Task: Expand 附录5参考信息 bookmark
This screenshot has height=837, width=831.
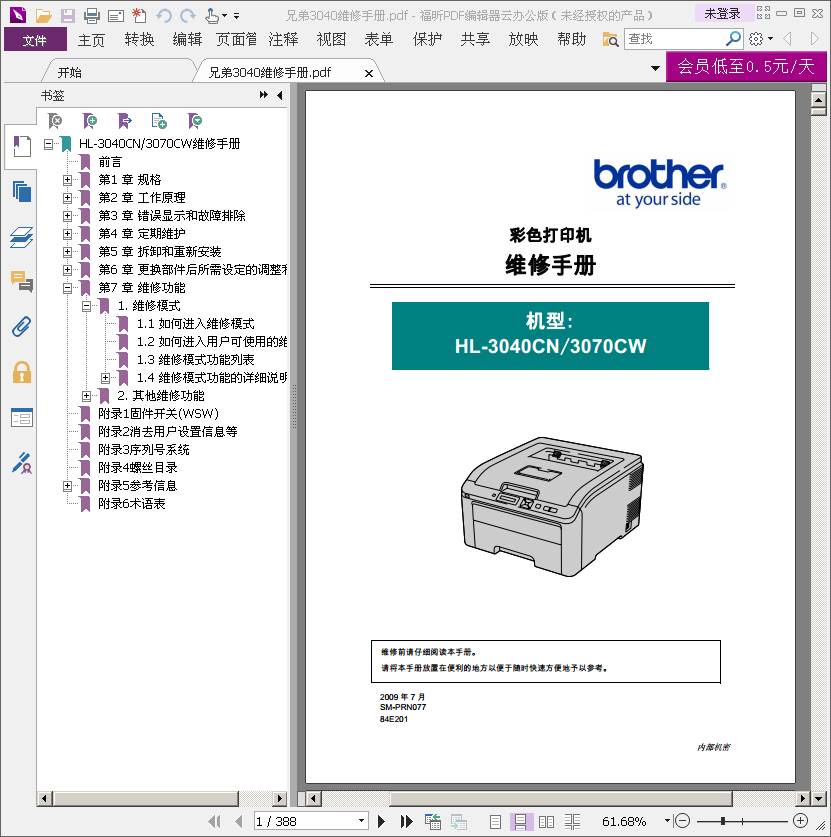Action: pyautogui.click(x=67, y=486)
